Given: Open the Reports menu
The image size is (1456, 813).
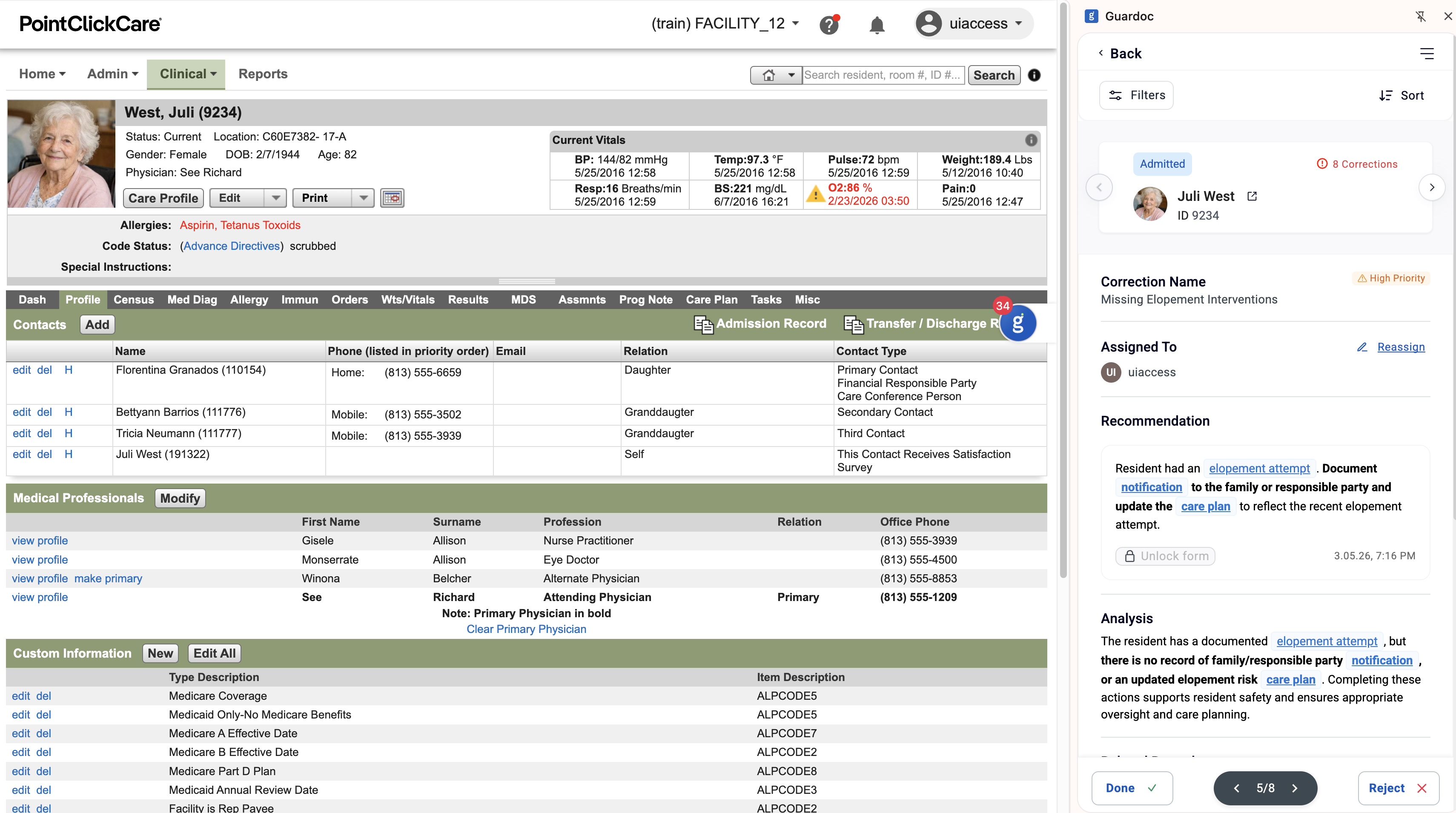Looking at the screenshot, I should [x=262, y=74].
